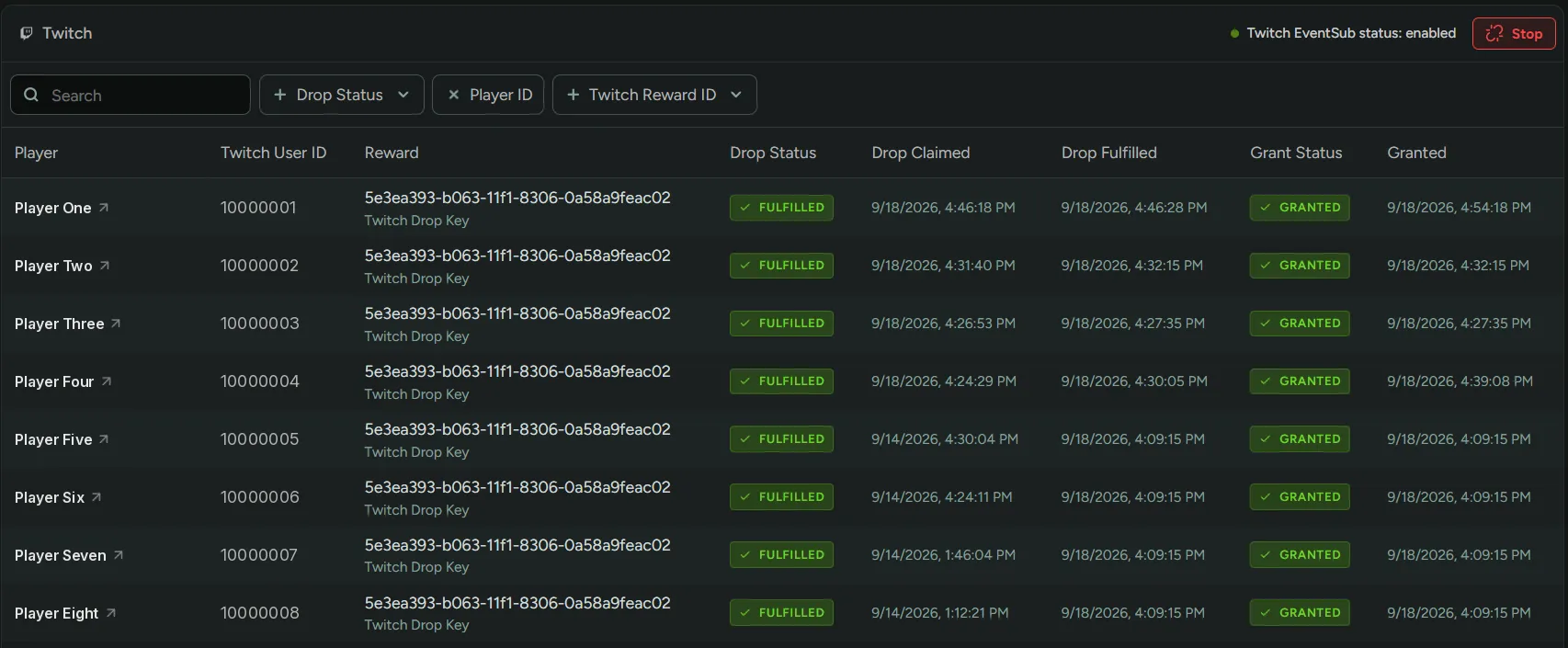
Task: Open Player One external link arrow
Action: click(x=104, y=208)
